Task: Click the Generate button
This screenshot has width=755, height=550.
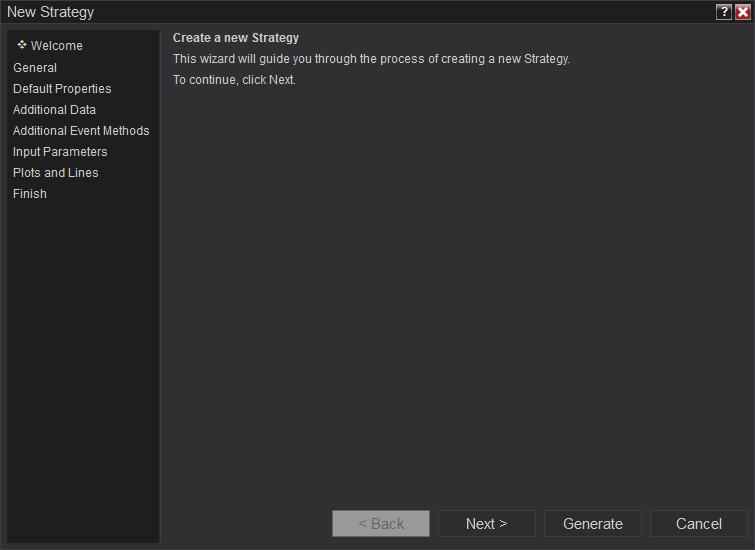Action: click(x=593, y=524)
